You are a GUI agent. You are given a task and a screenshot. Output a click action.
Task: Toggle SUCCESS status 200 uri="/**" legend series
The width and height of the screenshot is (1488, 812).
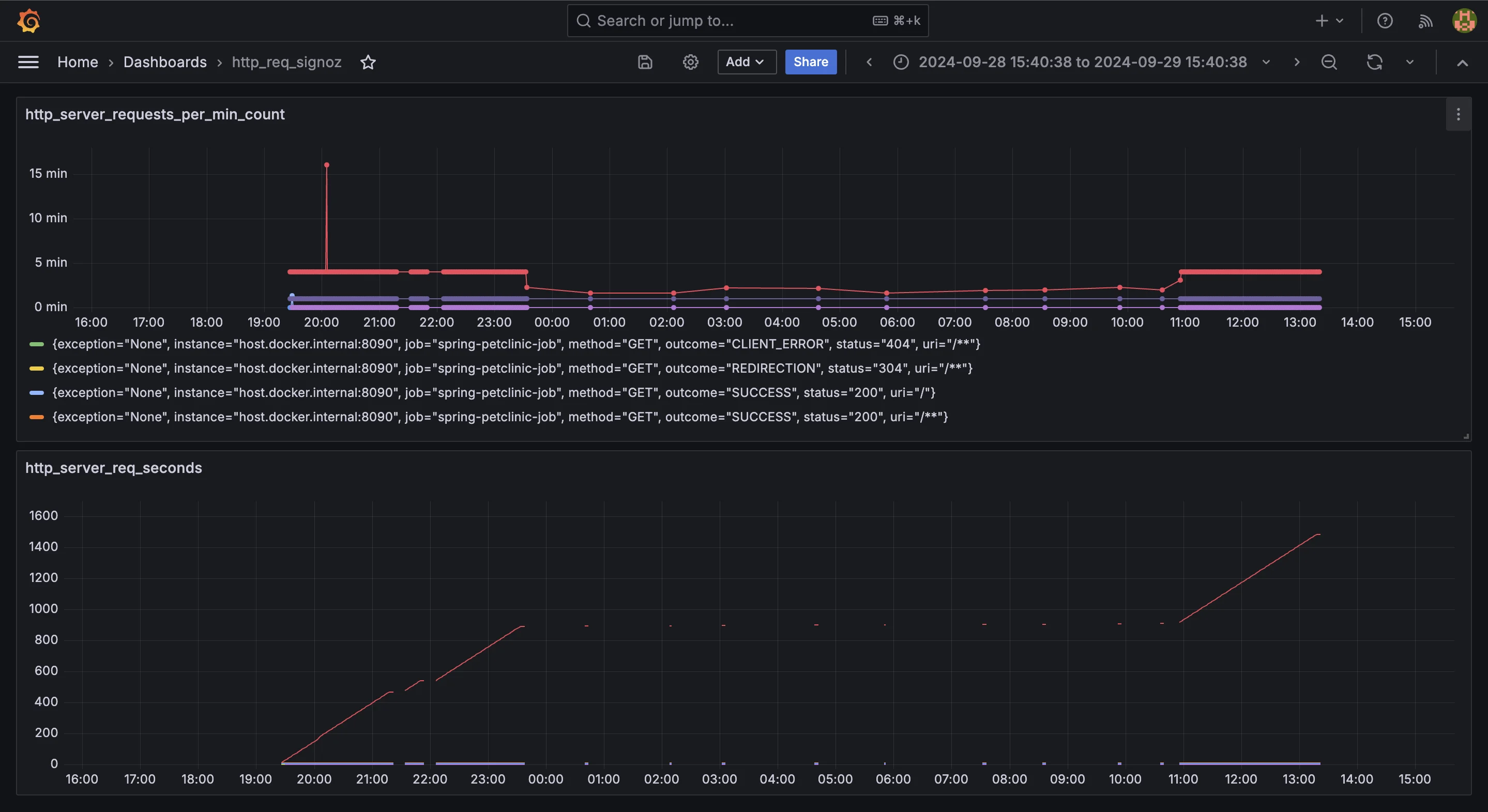(x=499, y=417)
